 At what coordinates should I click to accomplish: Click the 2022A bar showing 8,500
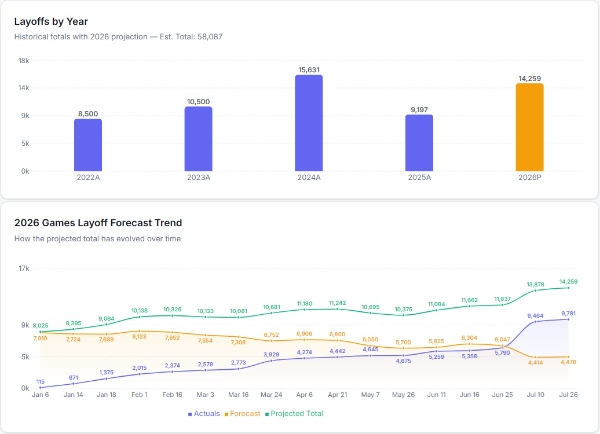[88, 145]
